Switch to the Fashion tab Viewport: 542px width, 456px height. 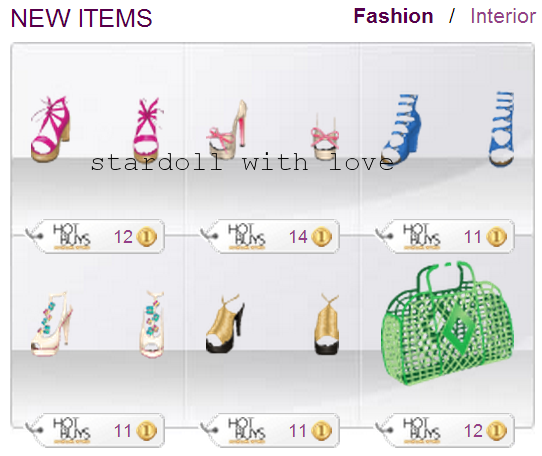393,16
